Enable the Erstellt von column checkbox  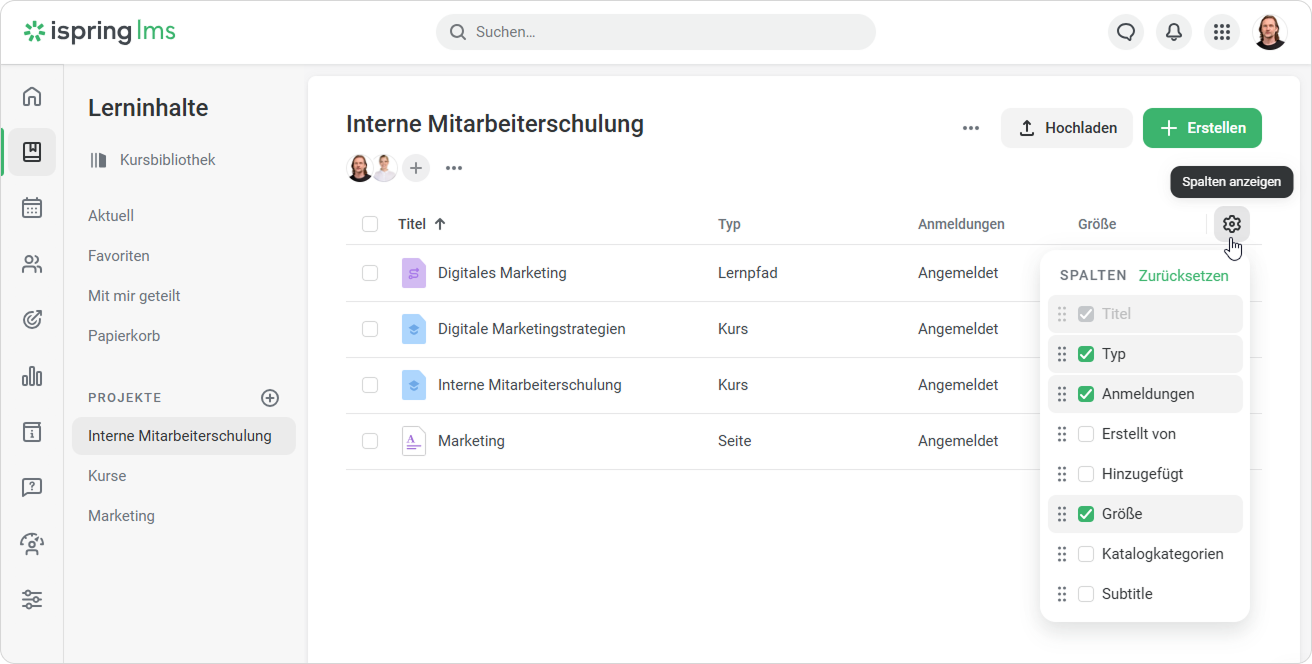click(1086, 434)
